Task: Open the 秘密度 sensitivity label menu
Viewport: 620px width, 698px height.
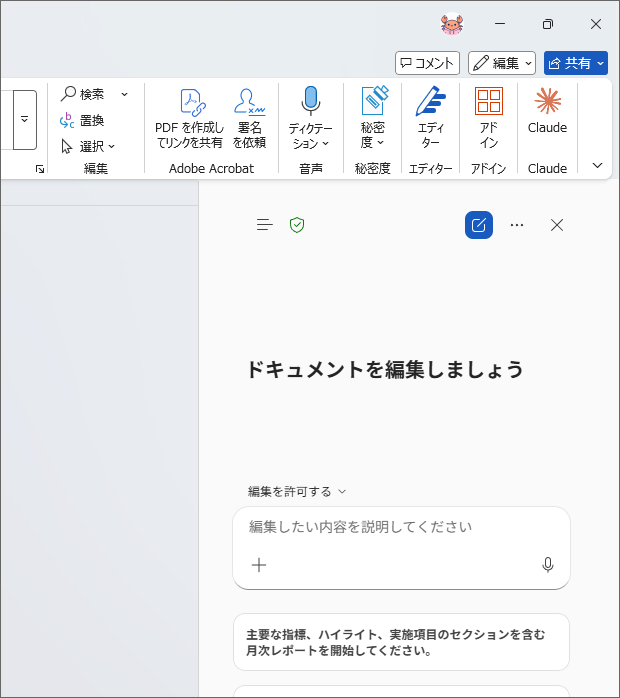Action: pos(372,118)
